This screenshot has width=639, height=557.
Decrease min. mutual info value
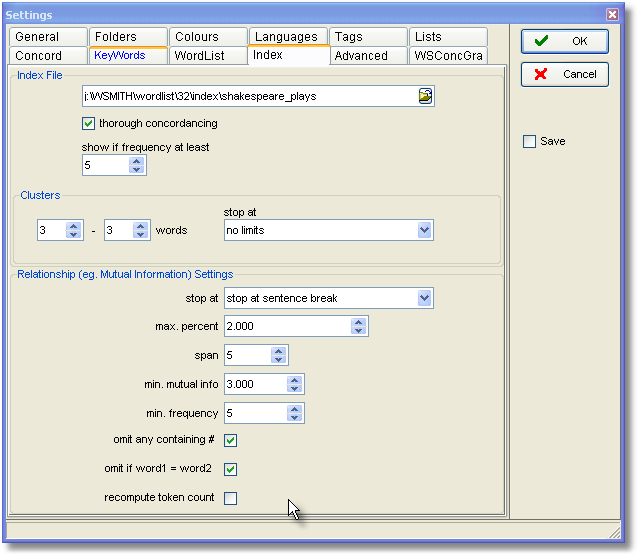(x=294, y=388)
